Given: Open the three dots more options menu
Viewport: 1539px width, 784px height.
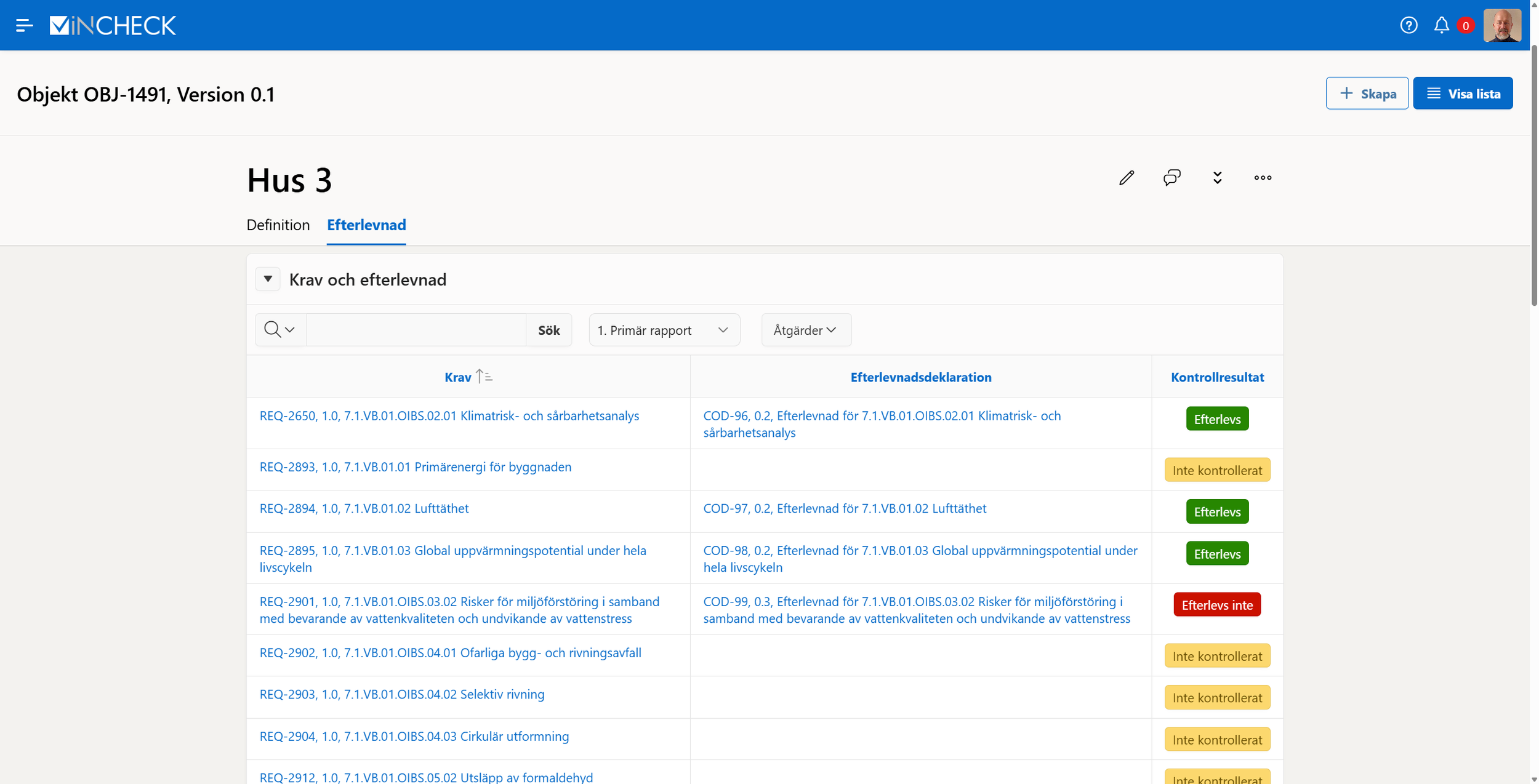Looking at the screenshot, I should [x=1263, y=178].
